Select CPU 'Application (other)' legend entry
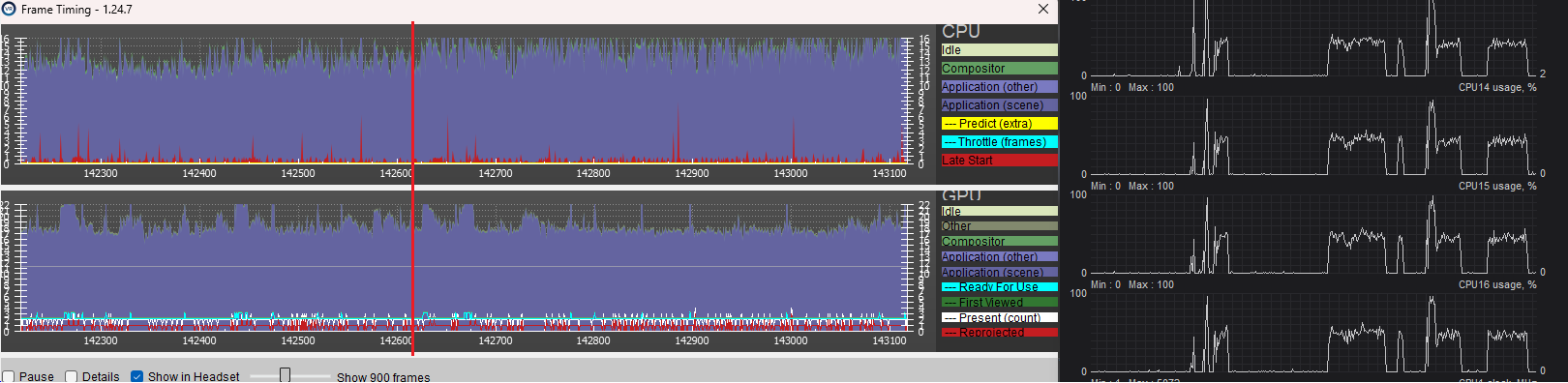Viewport: 1568px width, 383px height. pyautogui.click(x=999, y=87)
